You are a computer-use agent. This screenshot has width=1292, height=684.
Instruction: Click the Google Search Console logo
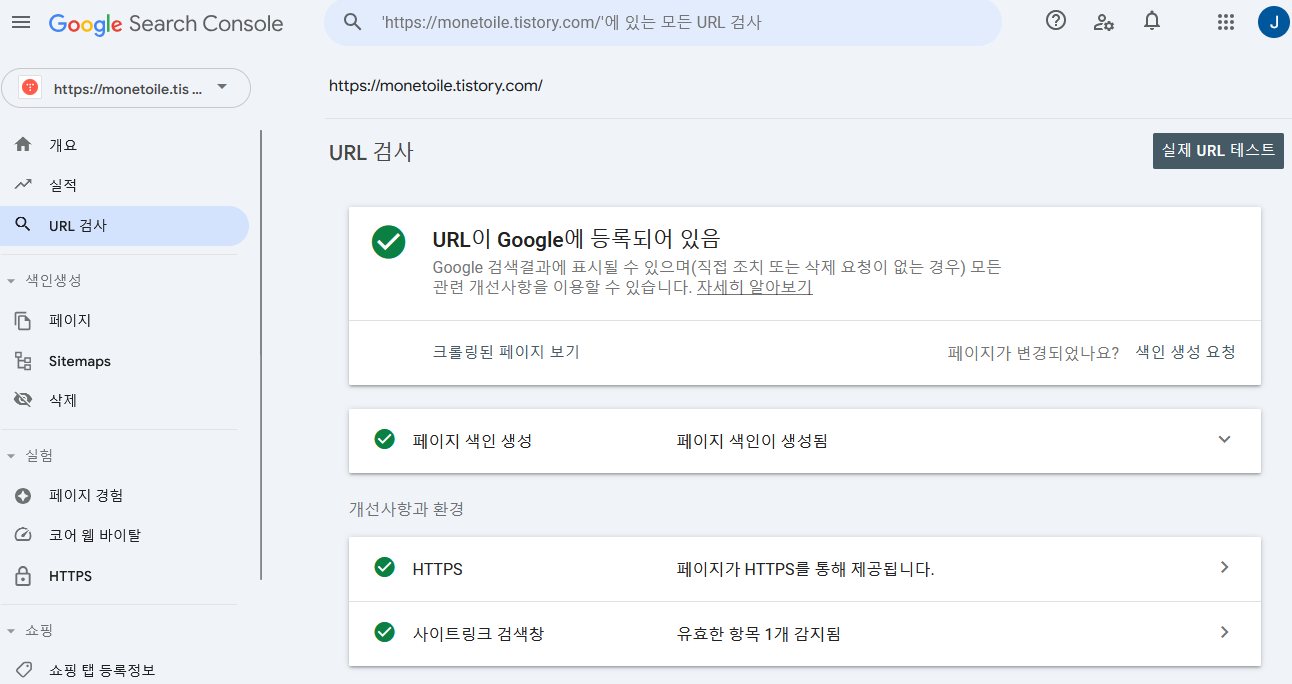click(x=166, y=24)
